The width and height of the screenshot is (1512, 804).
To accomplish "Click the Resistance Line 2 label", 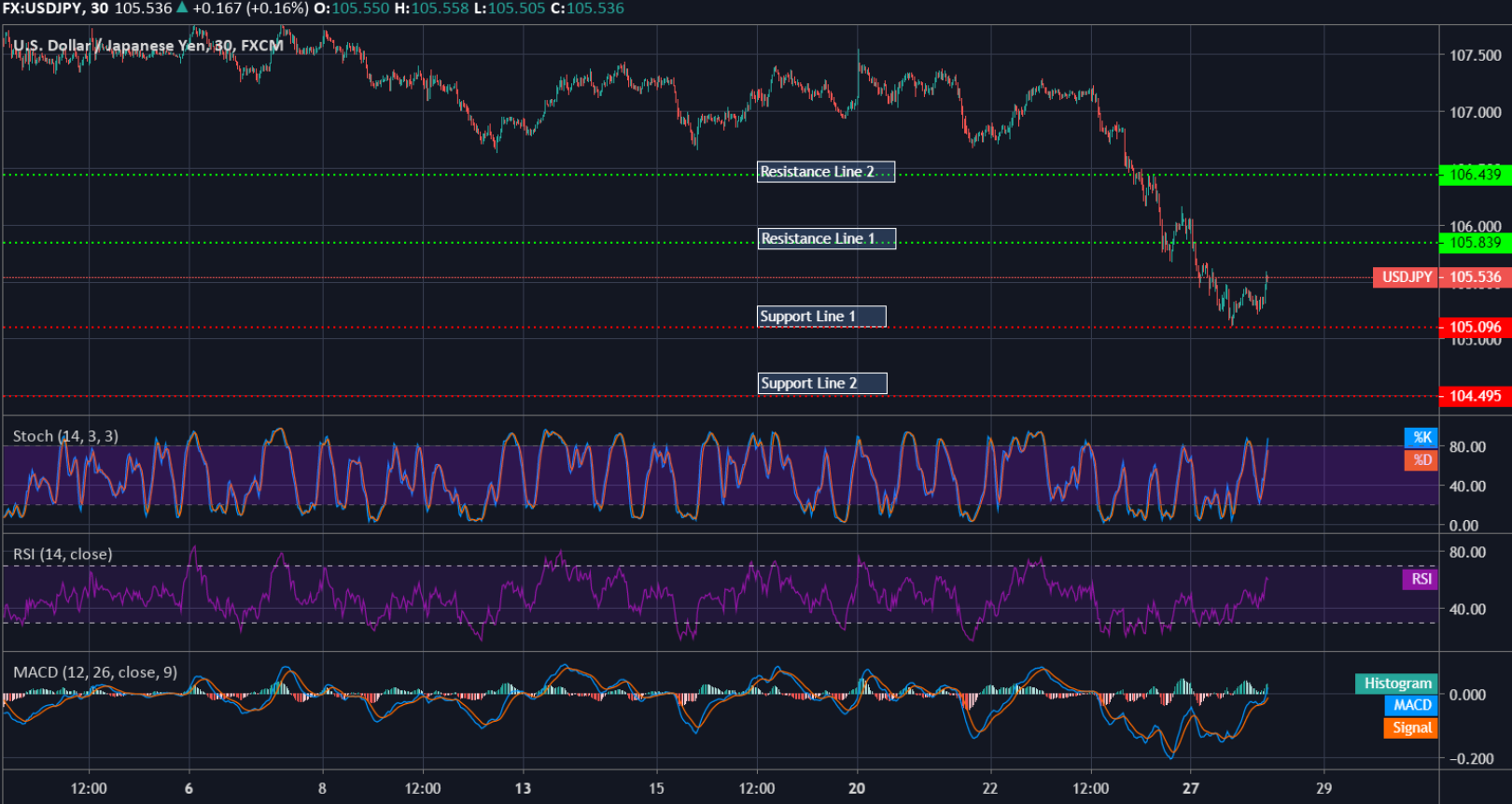I will tap(825, 172).
